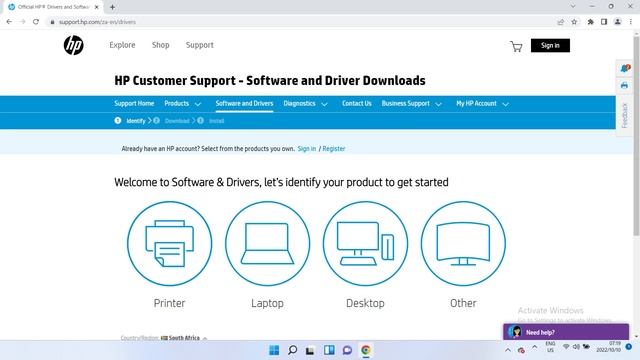The width and height of the screenshot is (640, 360).
Task: Open Shop menu
Action: coord(160,45)
